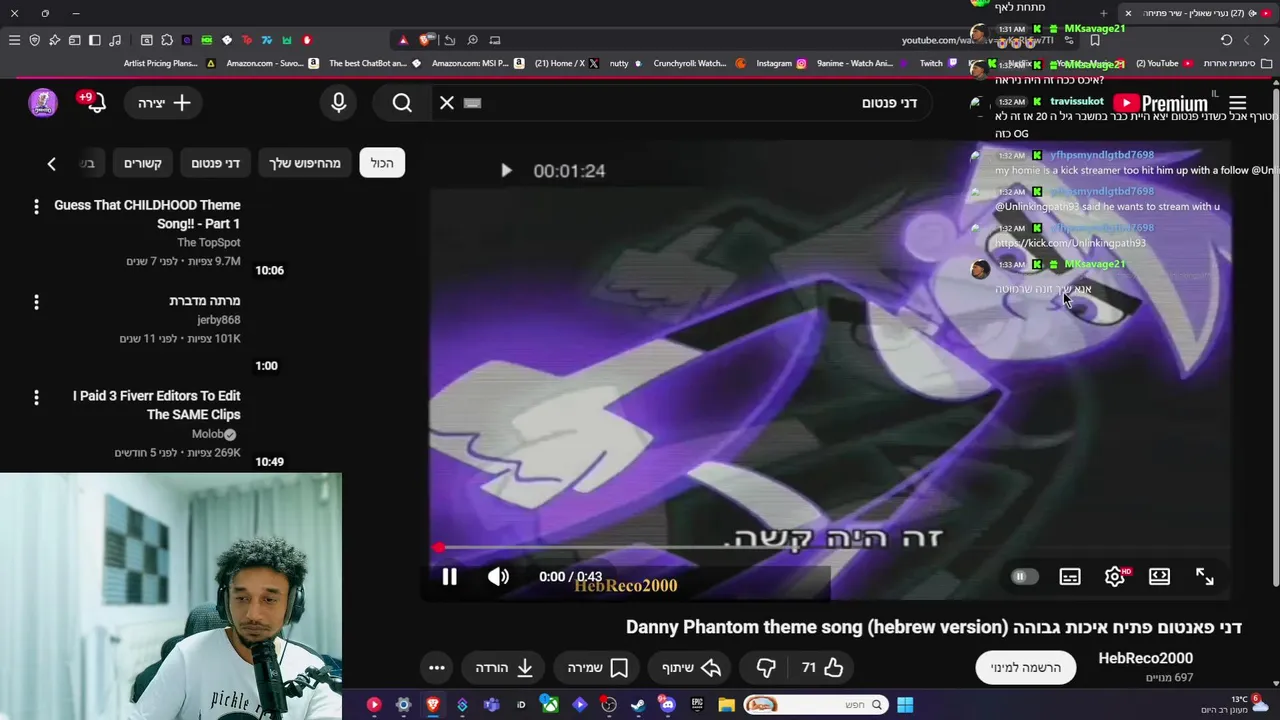Mute the video volume speaker icon
The height and width of the screenshot is (720, 1280).
tap(498, 577)
